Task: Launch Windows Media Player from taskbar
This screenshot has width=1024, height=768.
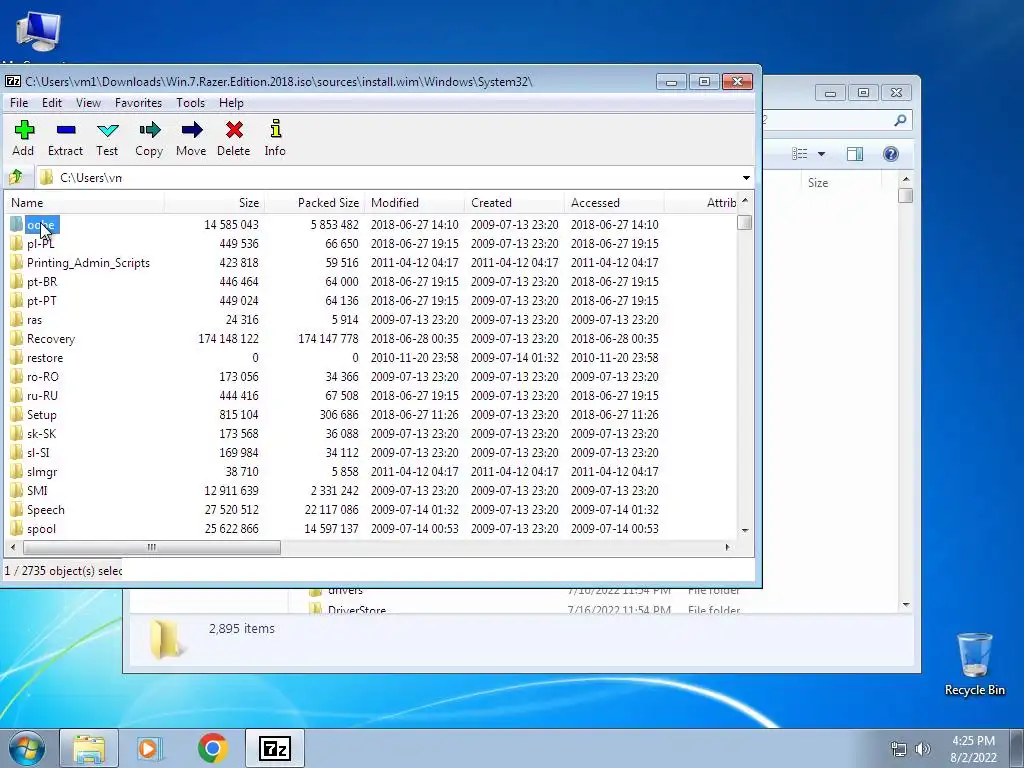Action: (x=150, y=748)
